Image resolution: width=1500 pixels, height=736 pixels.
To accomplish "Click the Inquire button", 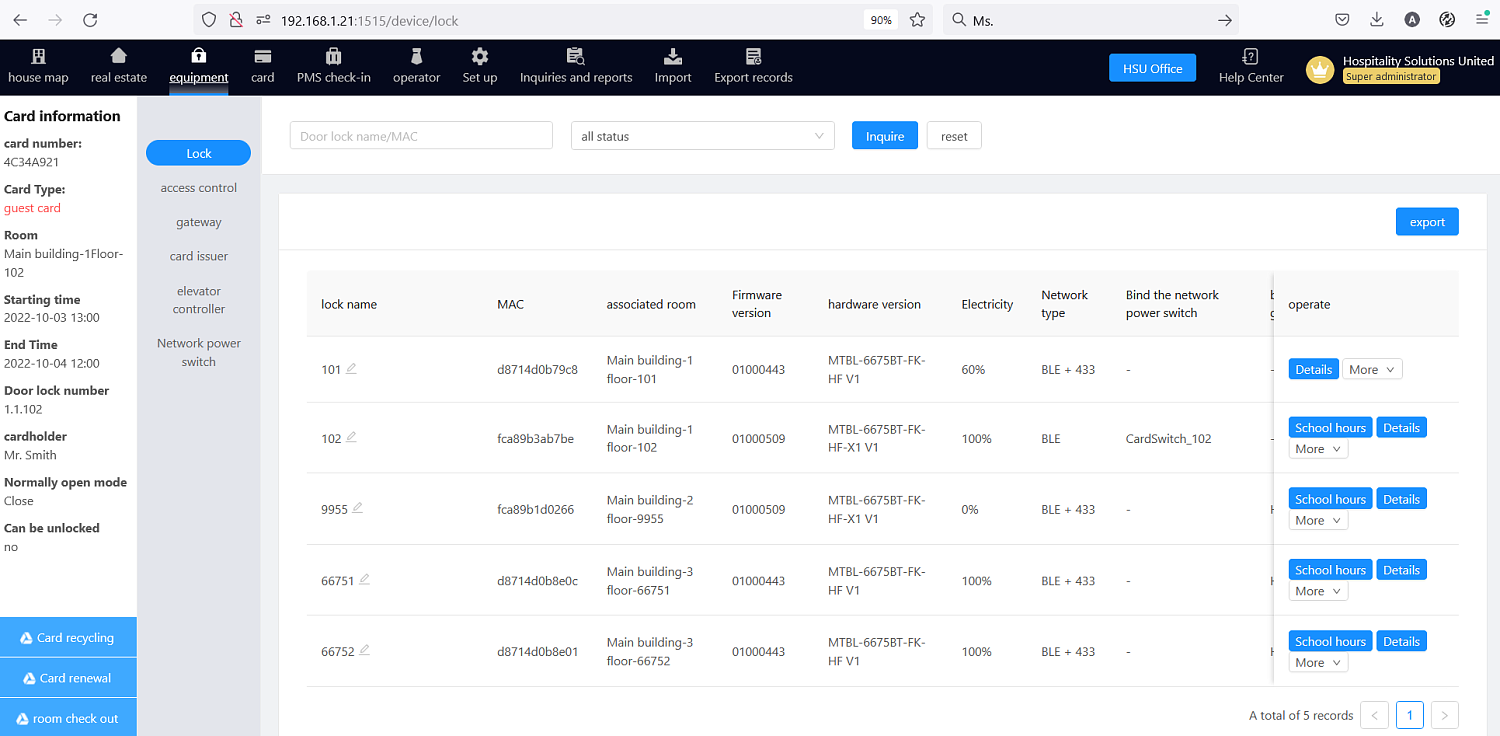I will (885, 136).
